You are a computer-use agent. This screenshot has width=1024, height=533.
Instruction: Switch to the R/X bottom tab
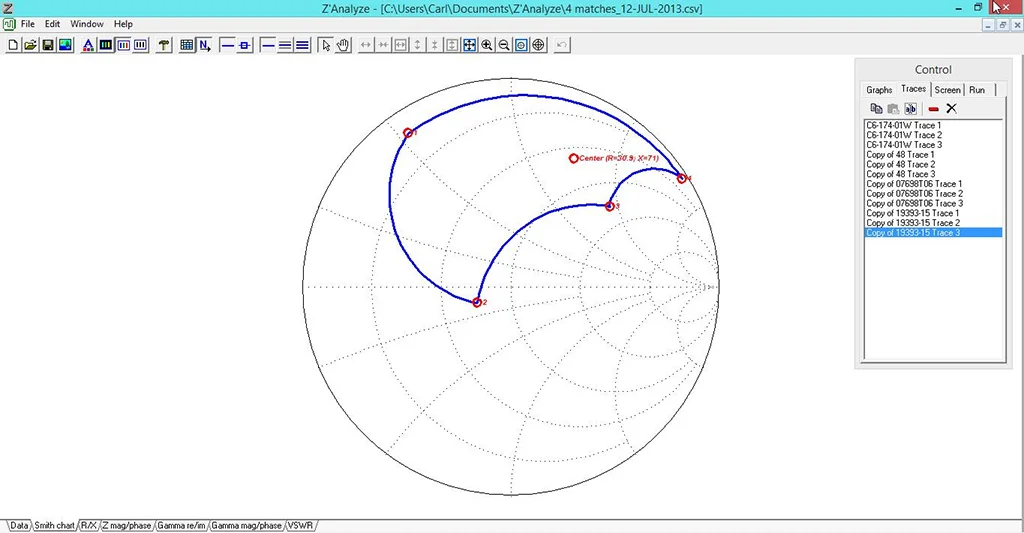click(88, 525)
